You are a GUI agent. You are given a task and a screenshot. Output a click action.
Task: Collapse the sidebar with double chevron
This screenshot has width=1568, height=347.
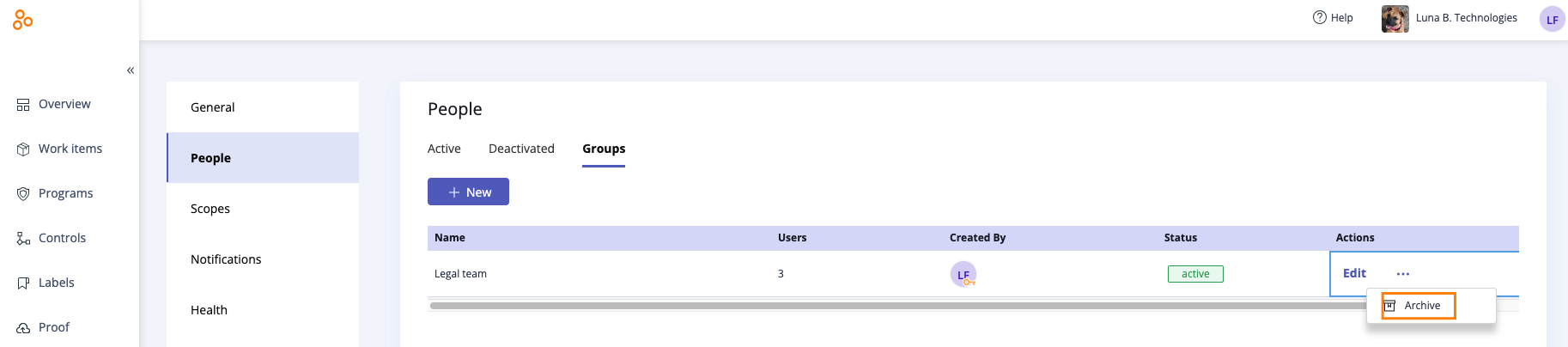pos(131,70)
